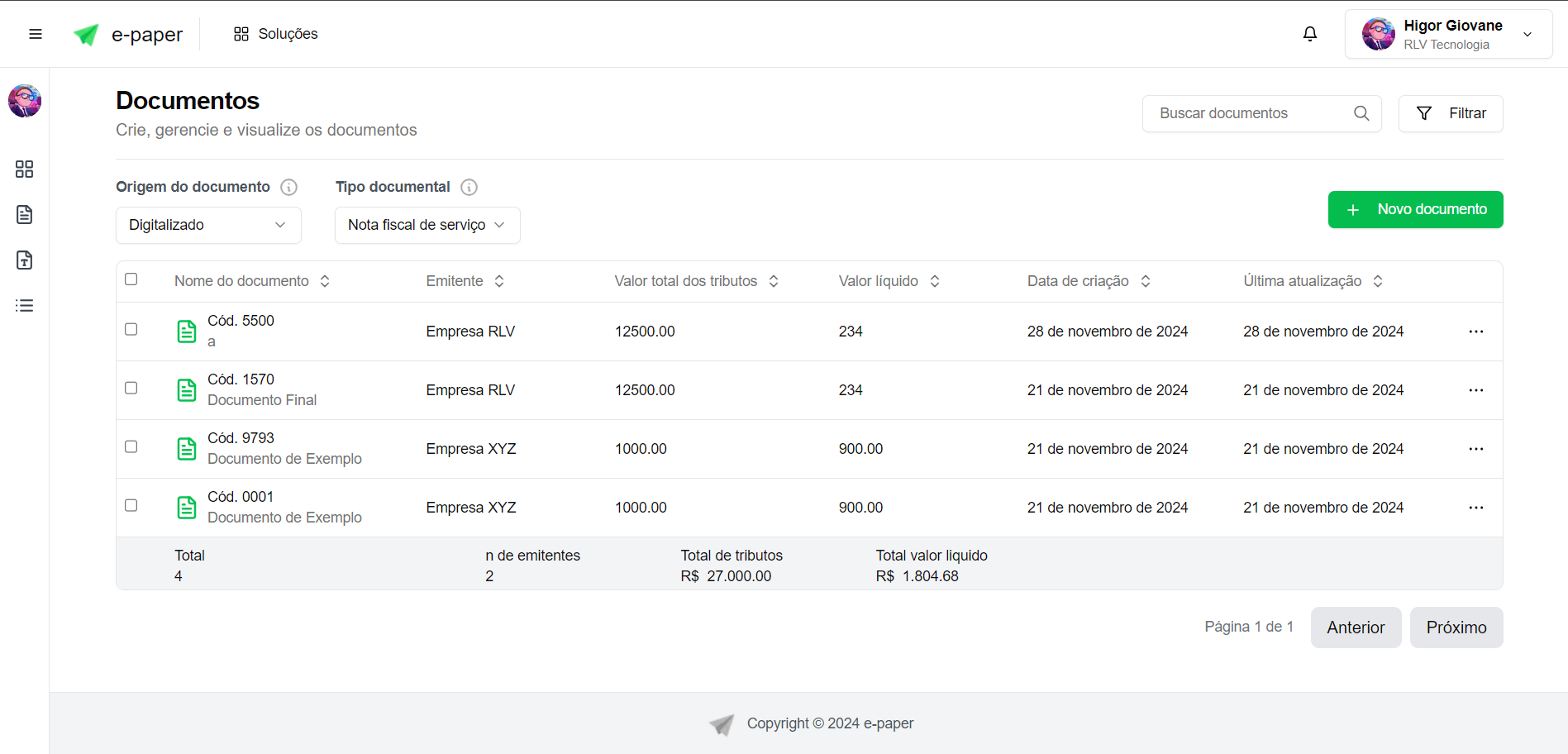Click the Novo documento button

coord(1415,209)
